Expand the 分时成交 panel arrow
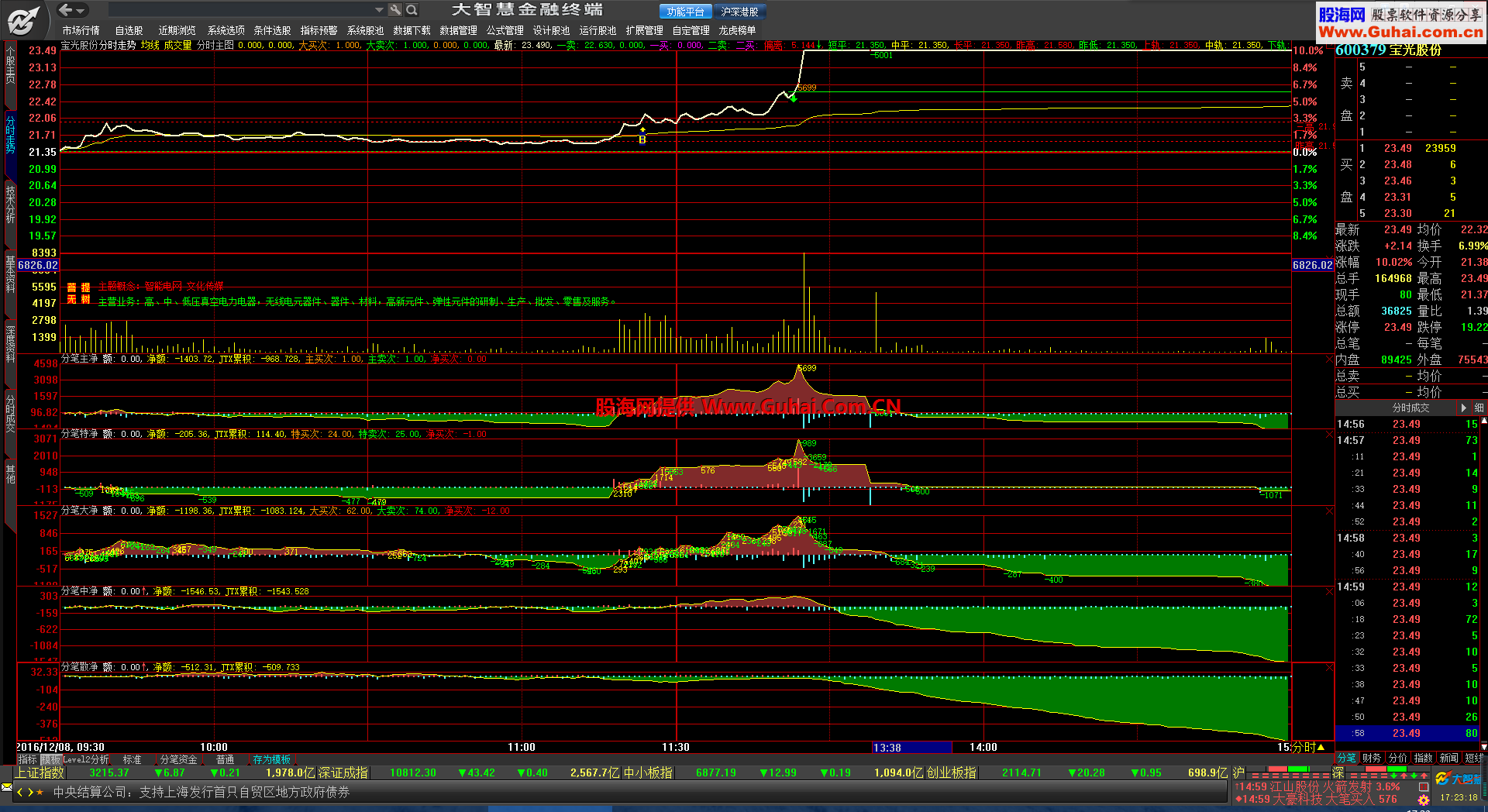Image resolution: width=1488 pixels, height=812 pixels. coord(1463,408)
